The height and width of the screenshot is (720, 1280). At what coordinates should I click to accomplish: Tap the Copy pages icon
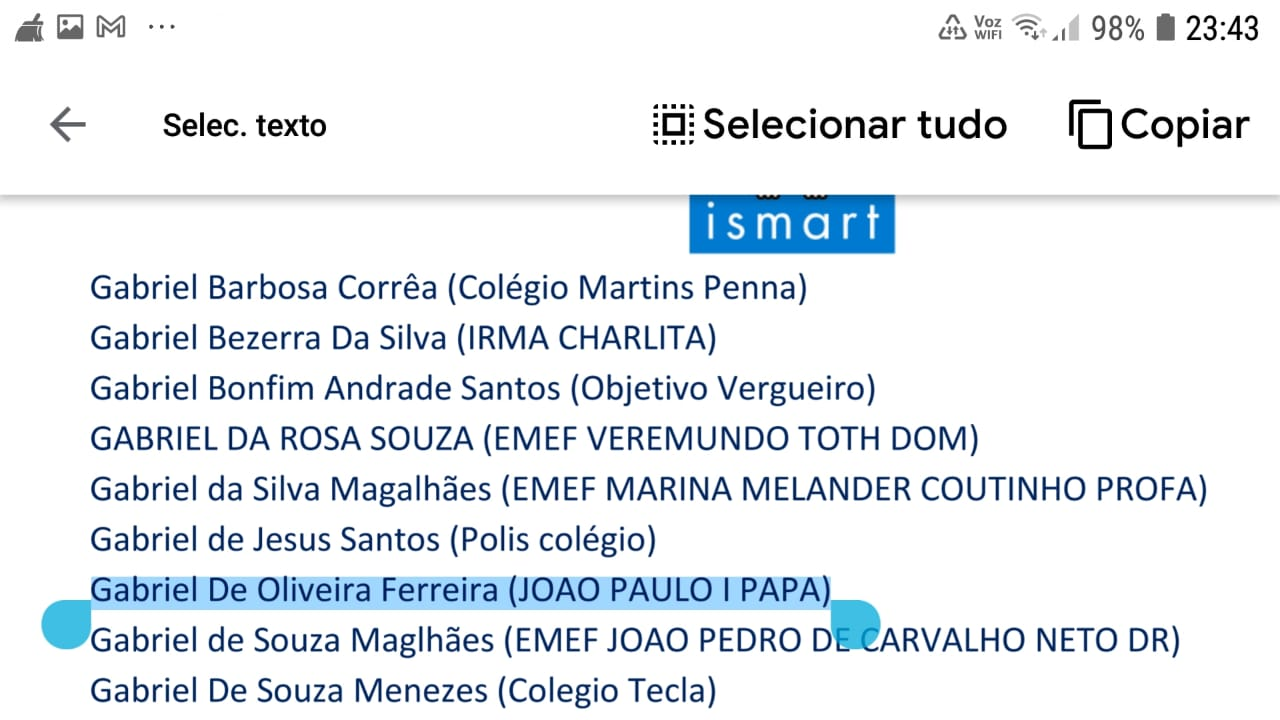(x=1090, y=125)
